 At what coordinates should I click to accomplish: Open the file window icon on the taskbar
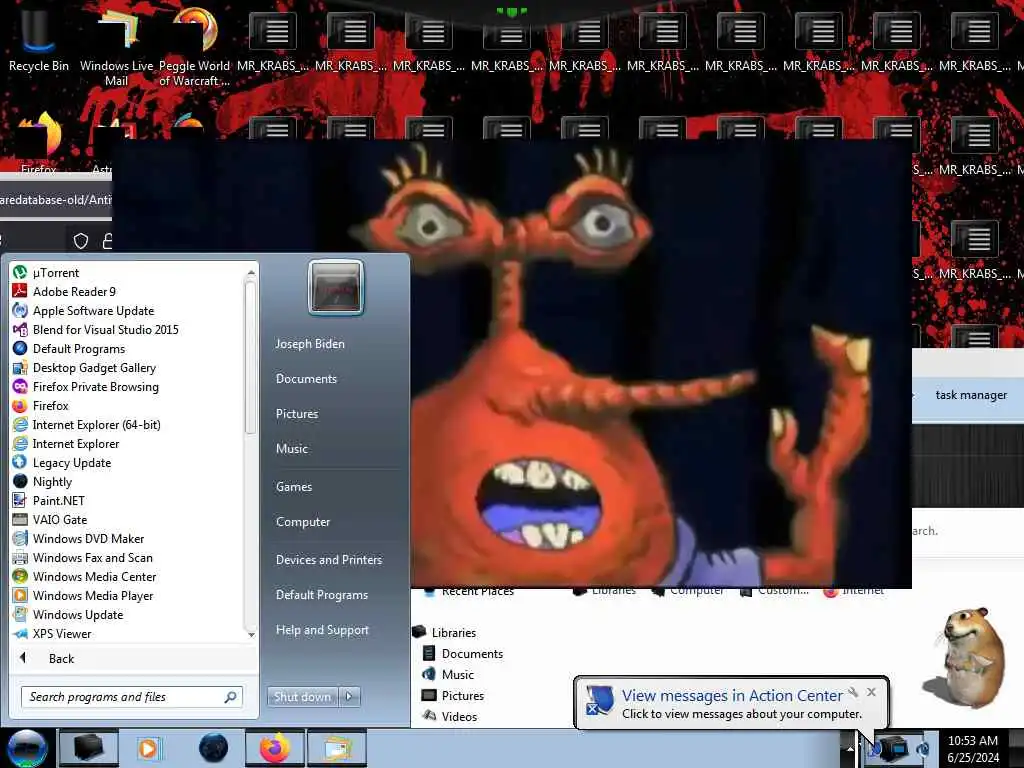(x=337, y=748)
